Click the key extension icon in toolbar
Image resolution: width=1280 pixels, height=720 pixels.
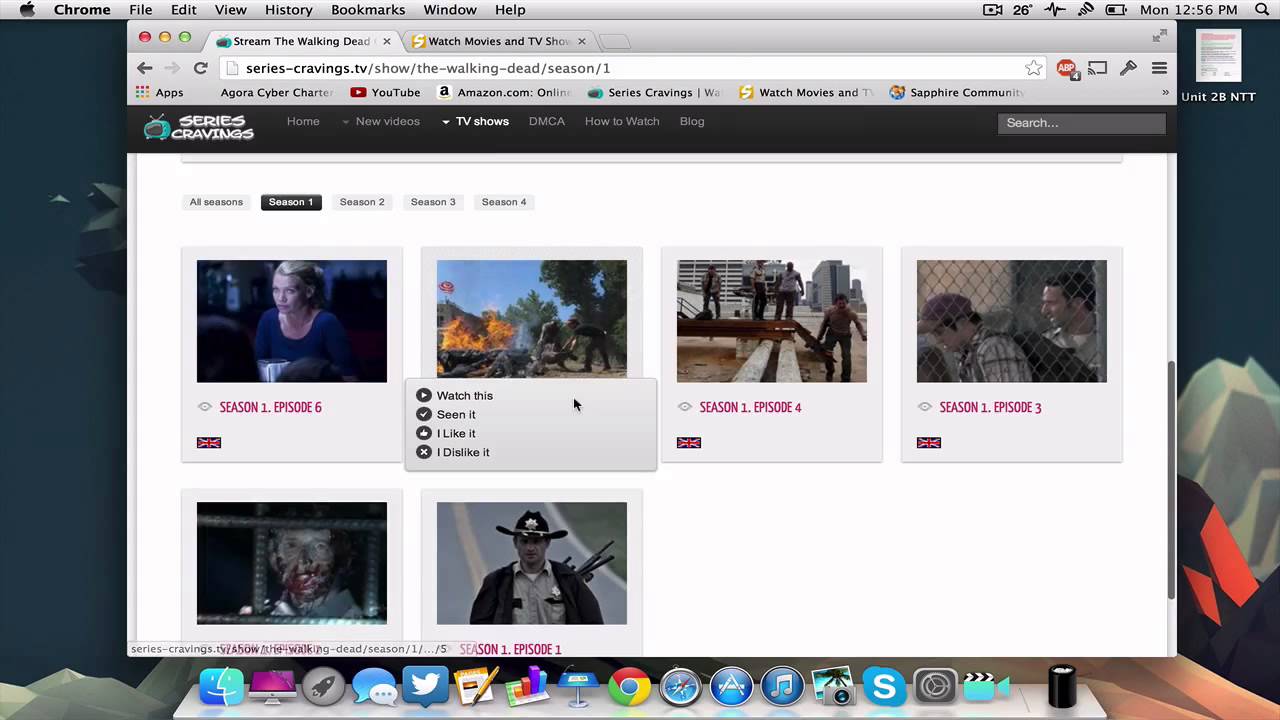1128,68
